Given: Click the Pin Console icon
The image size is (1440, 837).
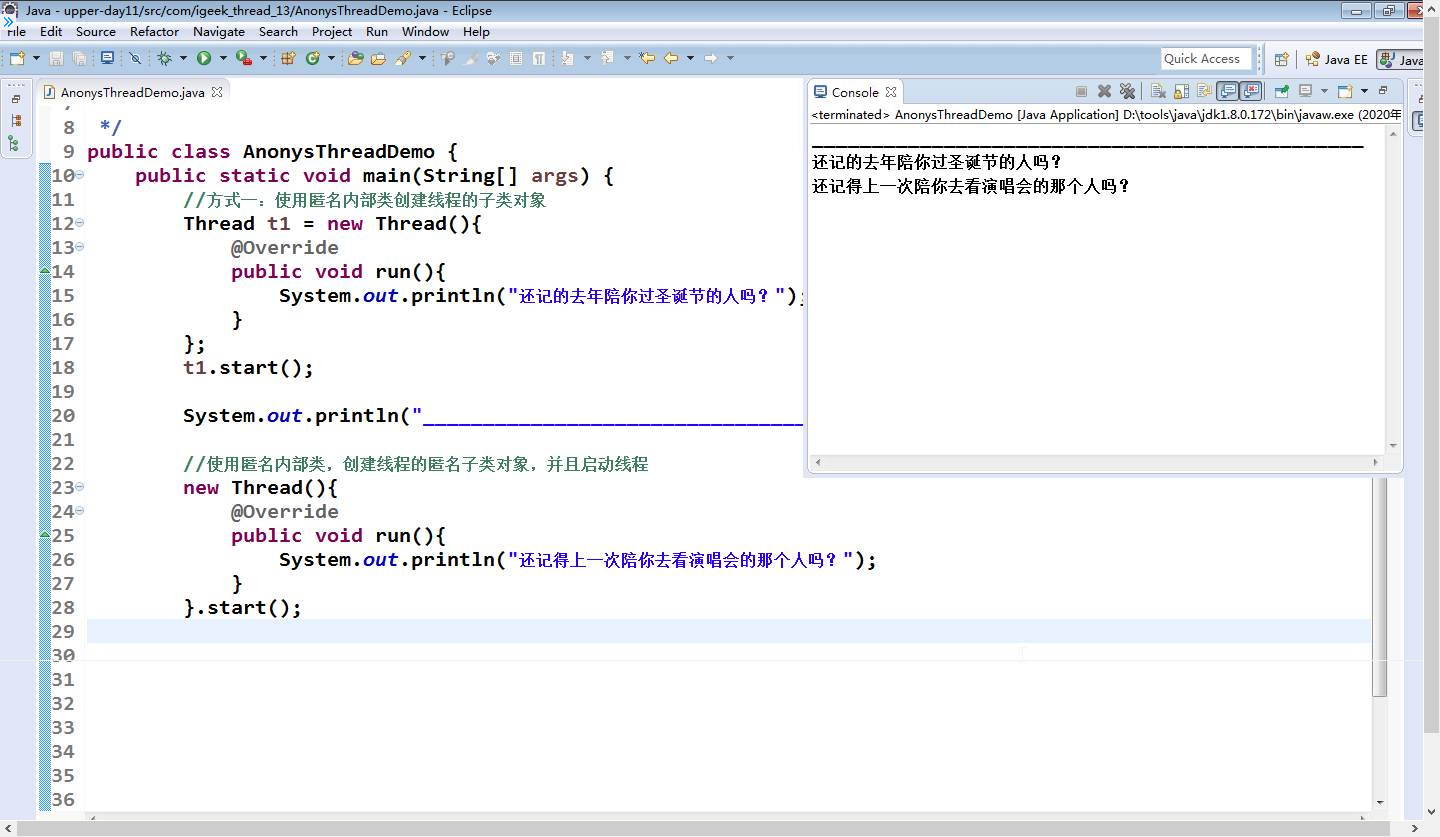Looking at the screenshot, I should tap(1282, 91).
